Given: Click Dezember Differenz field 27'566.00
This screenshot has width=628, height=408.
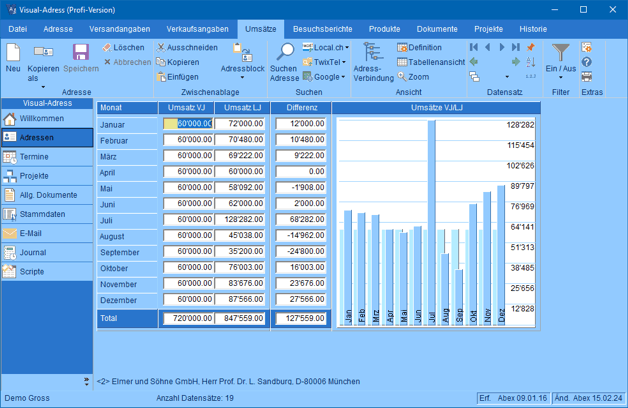Looking at the screenshot, I should [301, 299].
